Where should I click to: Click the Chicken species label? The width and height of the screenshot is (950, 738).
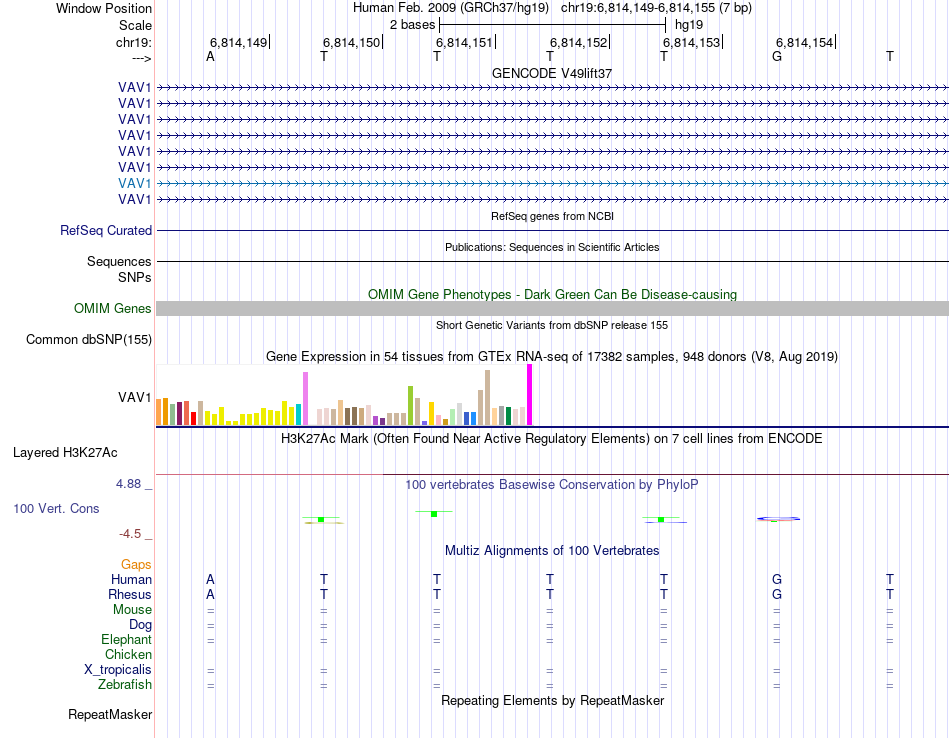pyautogui.click(x=128, y=654)
